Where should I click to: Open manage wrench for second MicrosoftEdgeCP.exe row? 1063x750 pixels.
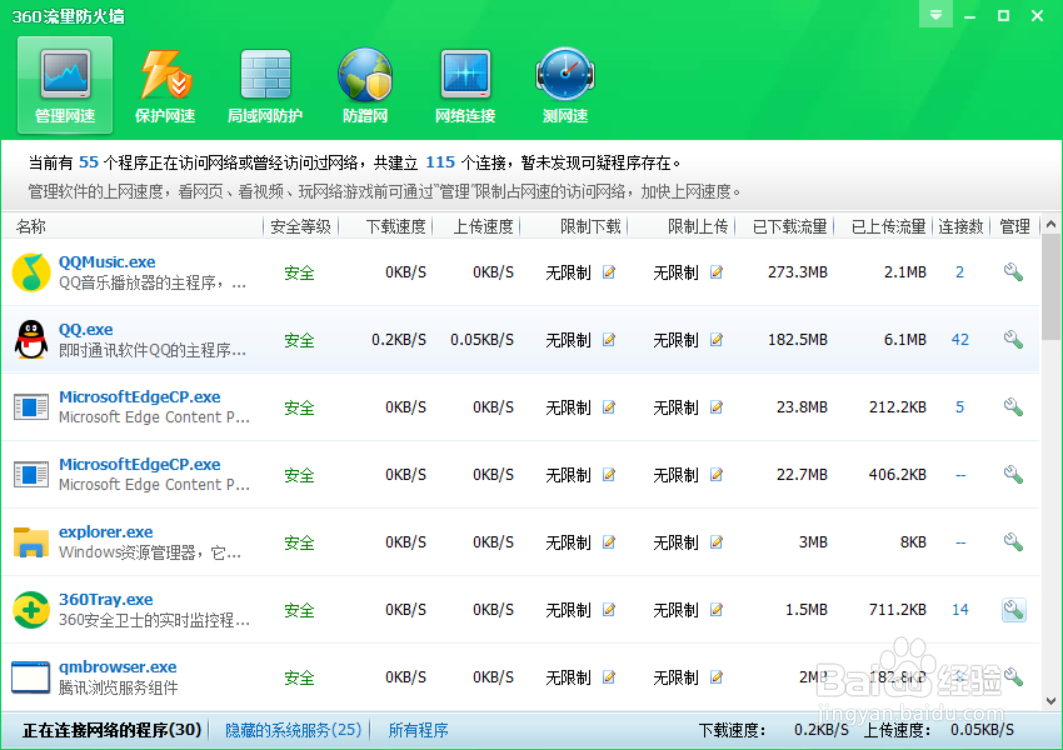click(1014, 475)
